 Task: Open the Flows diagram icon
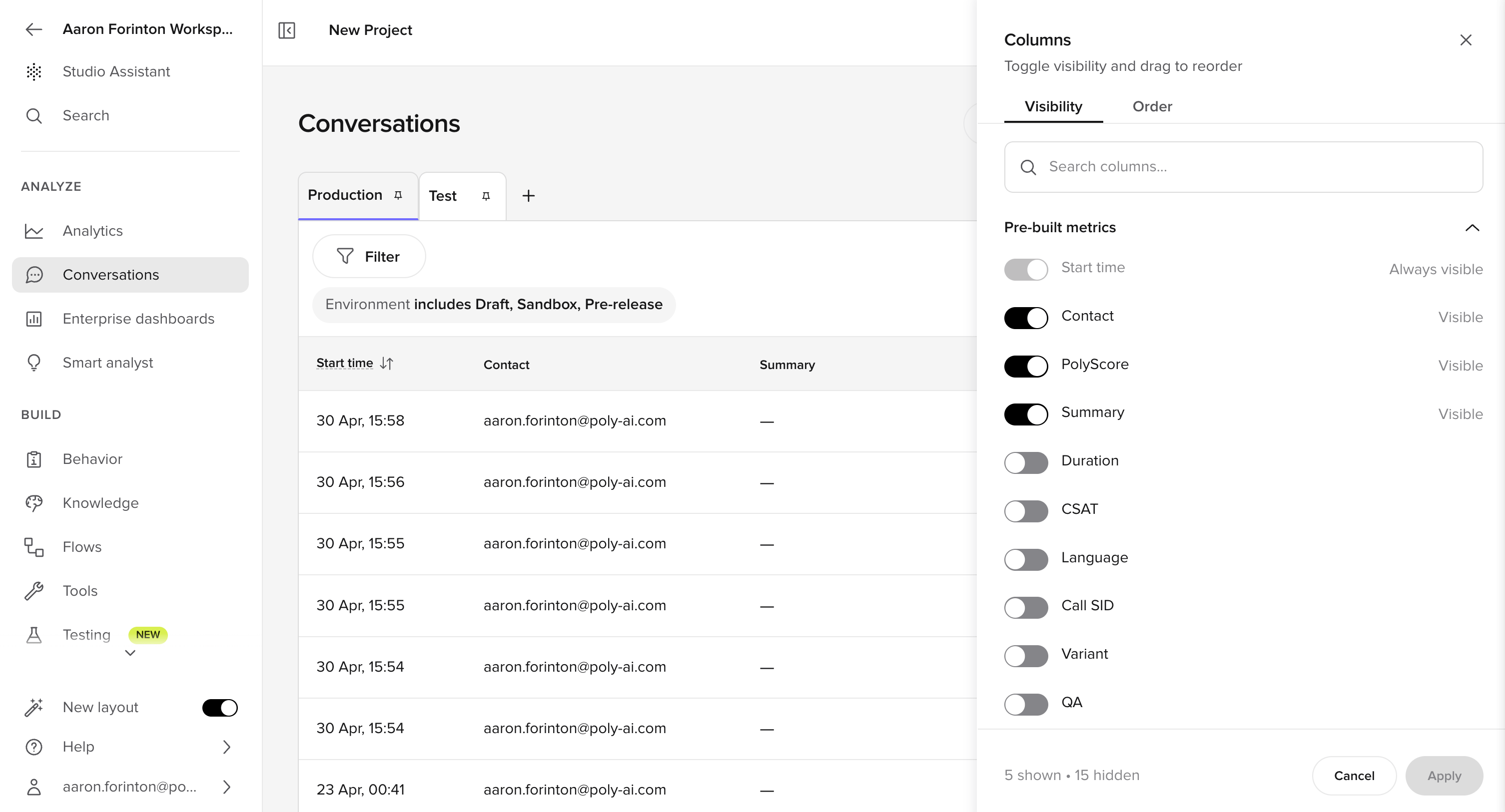(34, 547)
